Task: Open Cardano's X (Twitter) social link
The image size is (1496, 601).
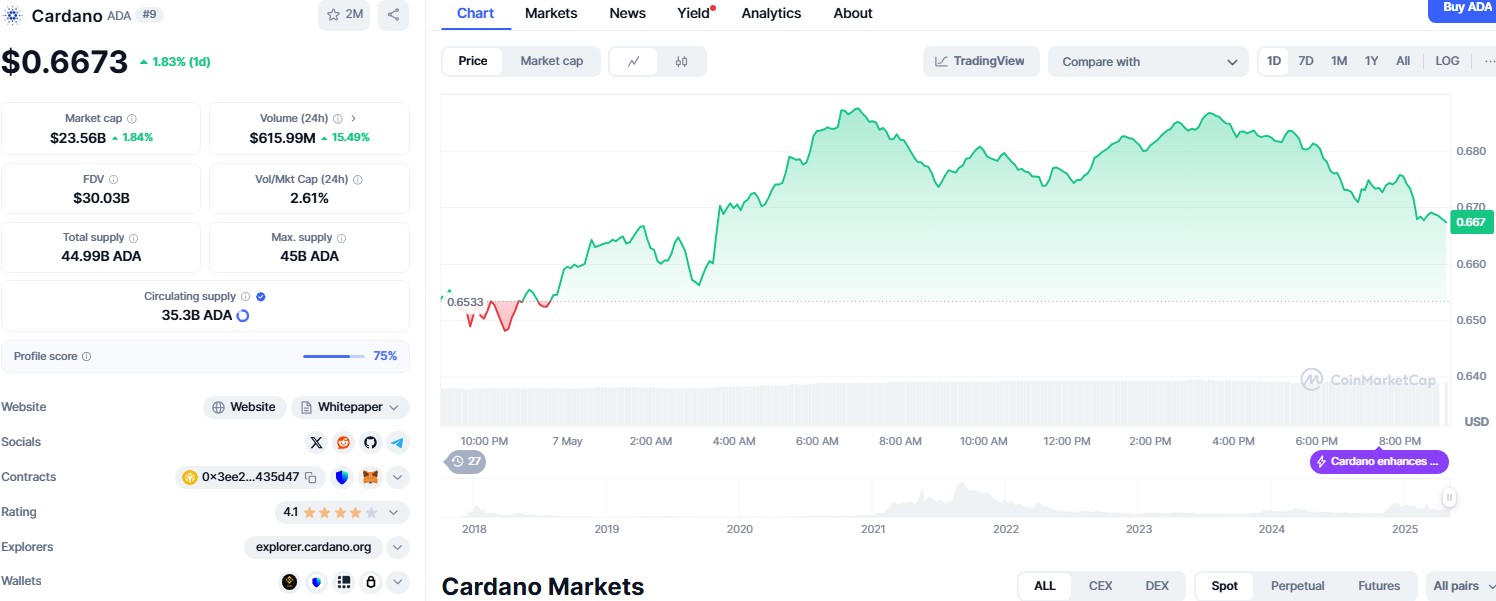Action: point(317,442)
